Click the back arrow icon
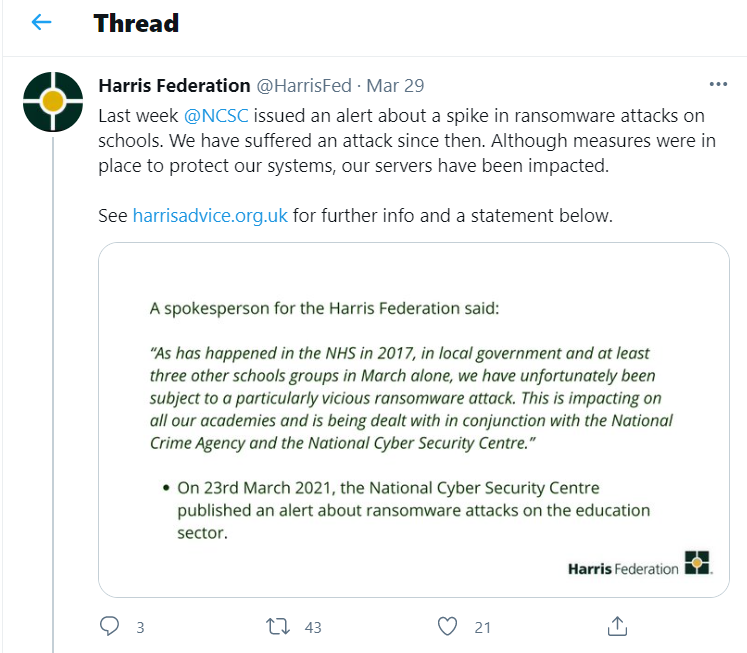 tap(41, 23)
